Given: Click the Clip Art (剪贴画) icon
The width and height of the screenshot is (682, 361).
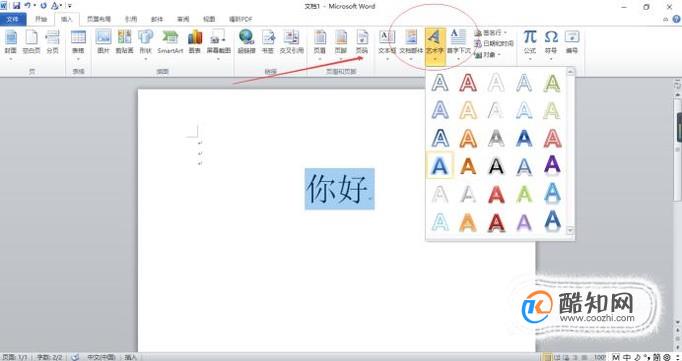Looking at the screenshot, I should tap(124, 42).
